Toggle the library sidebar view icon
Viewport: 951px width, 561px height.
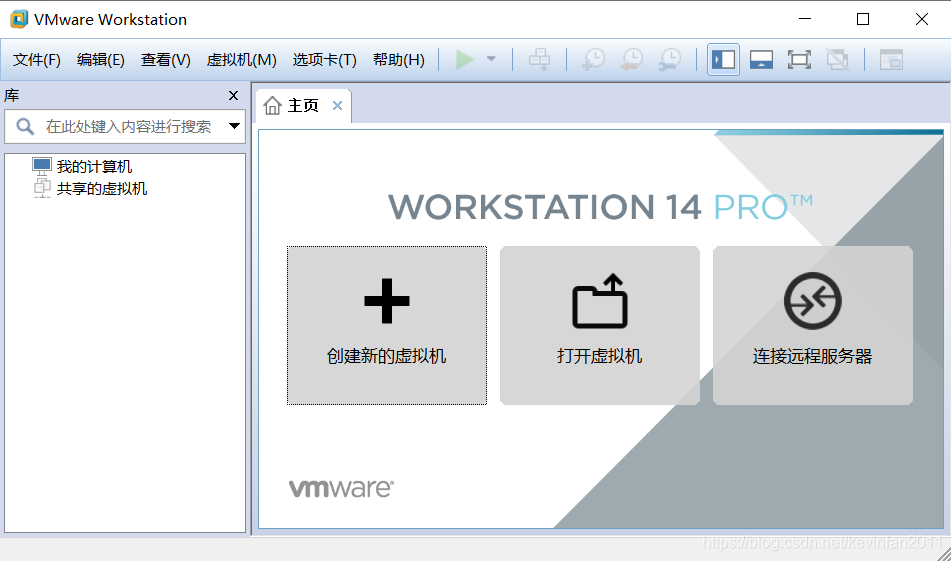click(x=723, y=59)
